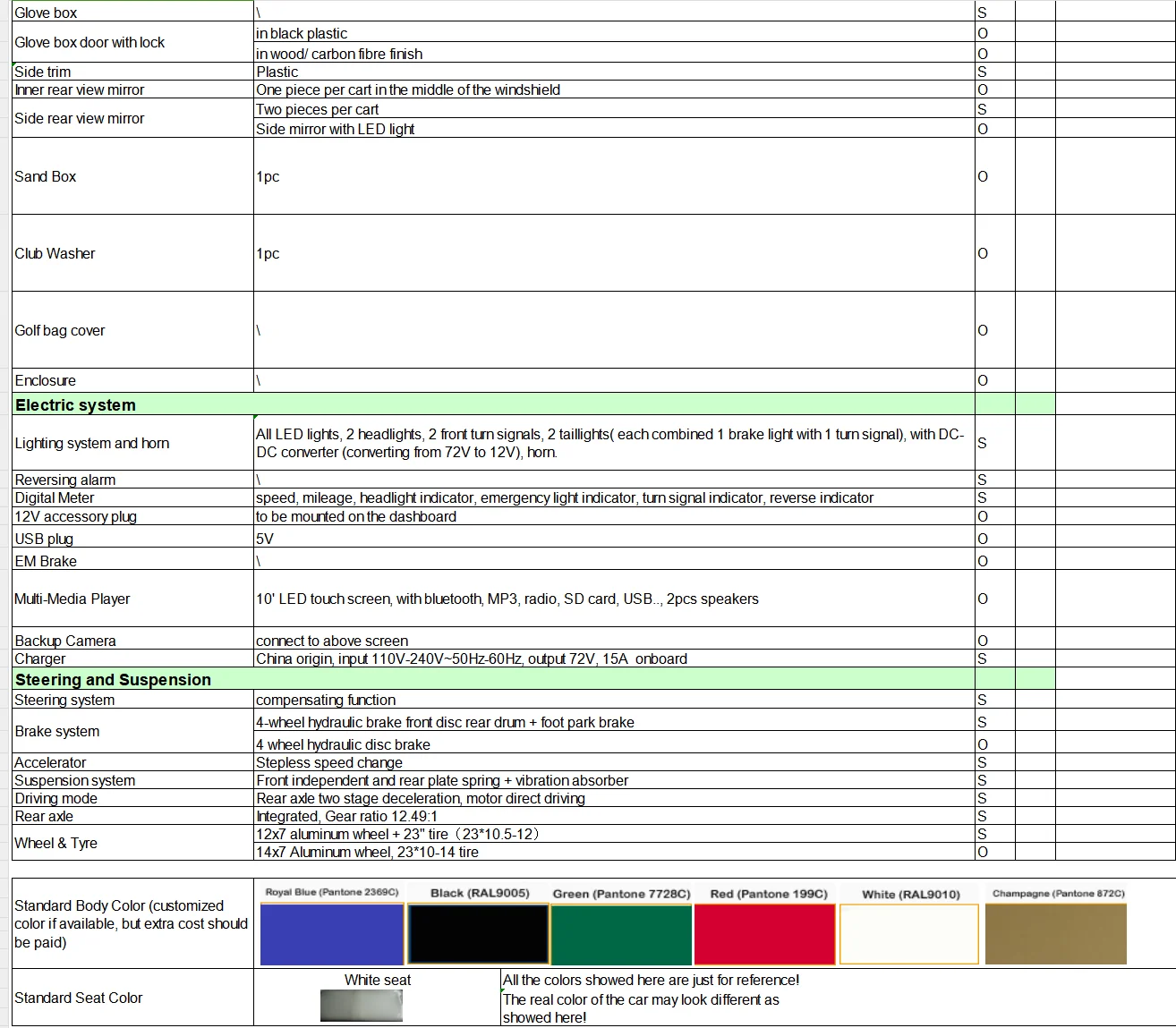Click the 'Enclosure' cell
This screenshot has height=1028, width=1176.
(x=132, y=380)
